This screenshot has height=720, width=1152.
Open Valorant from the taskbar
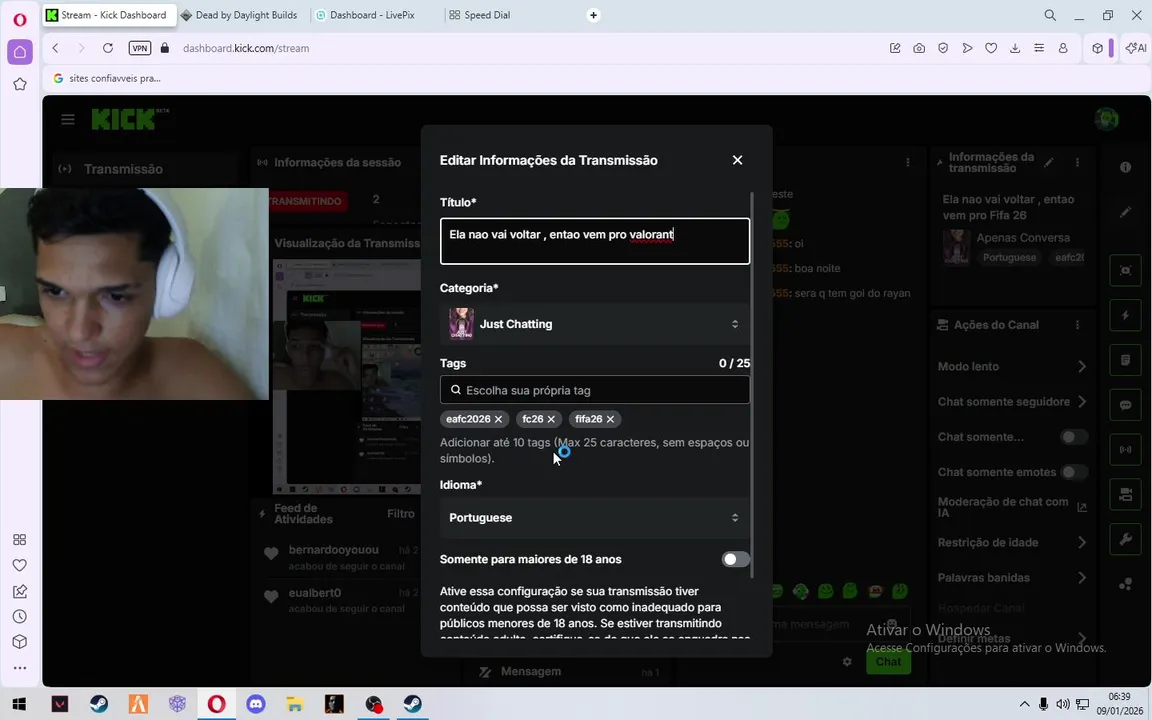click(60, 704)
